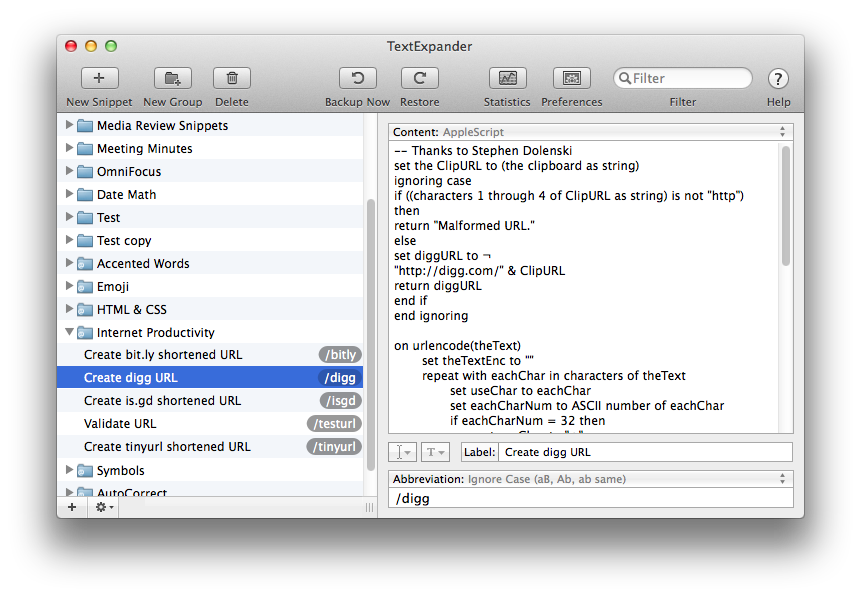The height and width of the screenshot is (597, 861).
Task: Expand the HTML & CSS group
Action: (69, 309)
